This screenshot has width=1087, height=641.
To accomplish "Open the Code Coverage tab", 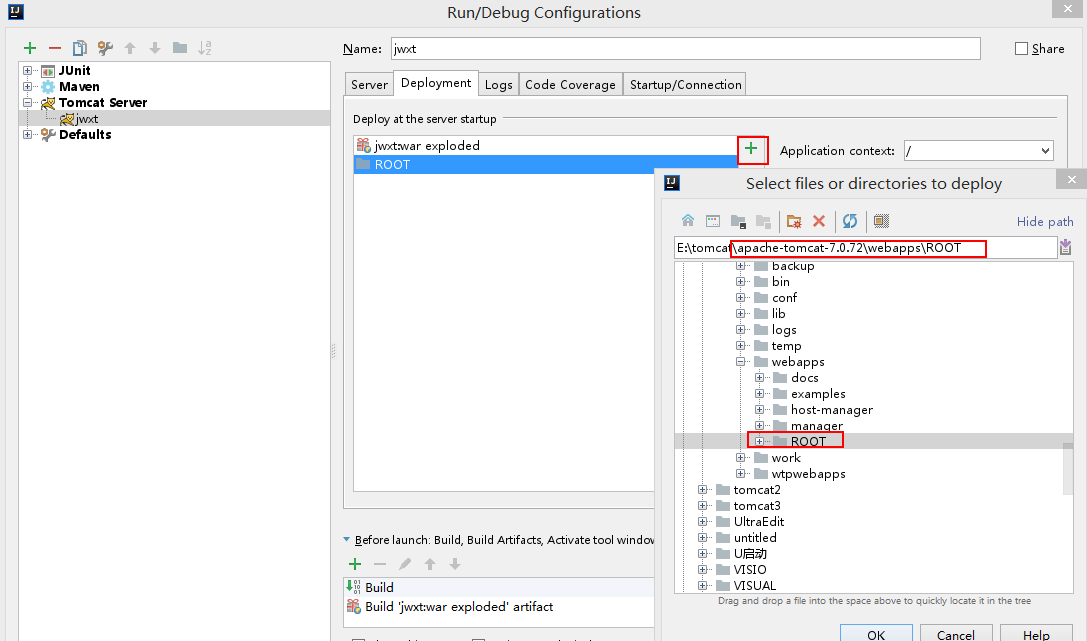I will point(571,85).
